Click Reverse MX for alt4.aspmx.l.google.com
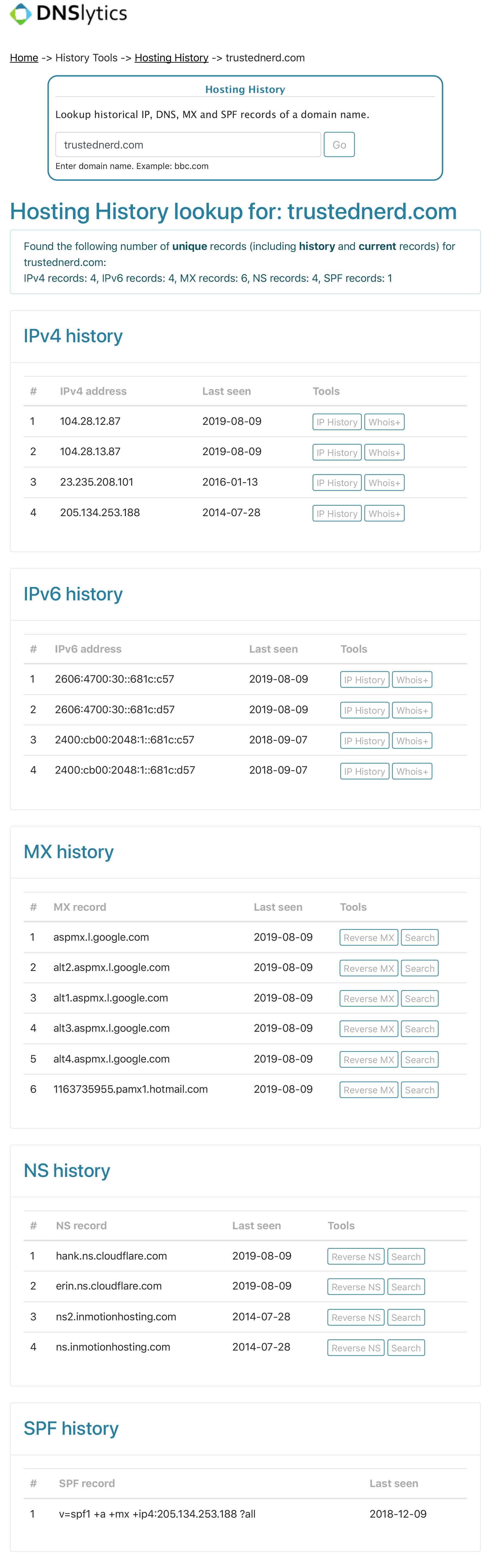Screen dimensions: 491x1568 tap(369, 1060)
